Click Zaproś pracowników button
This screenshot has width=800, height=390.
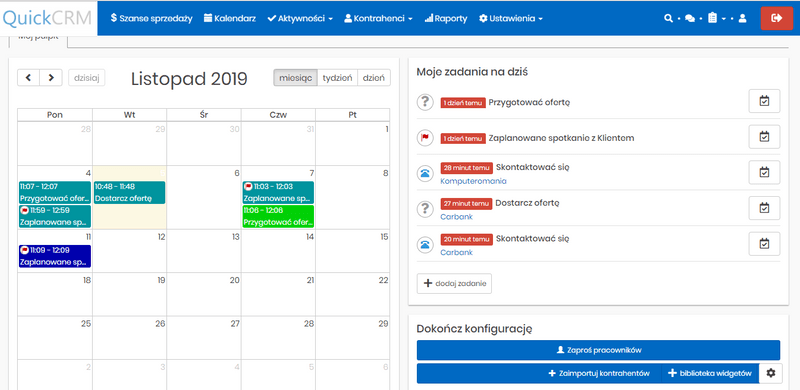[x=598, y=350]
